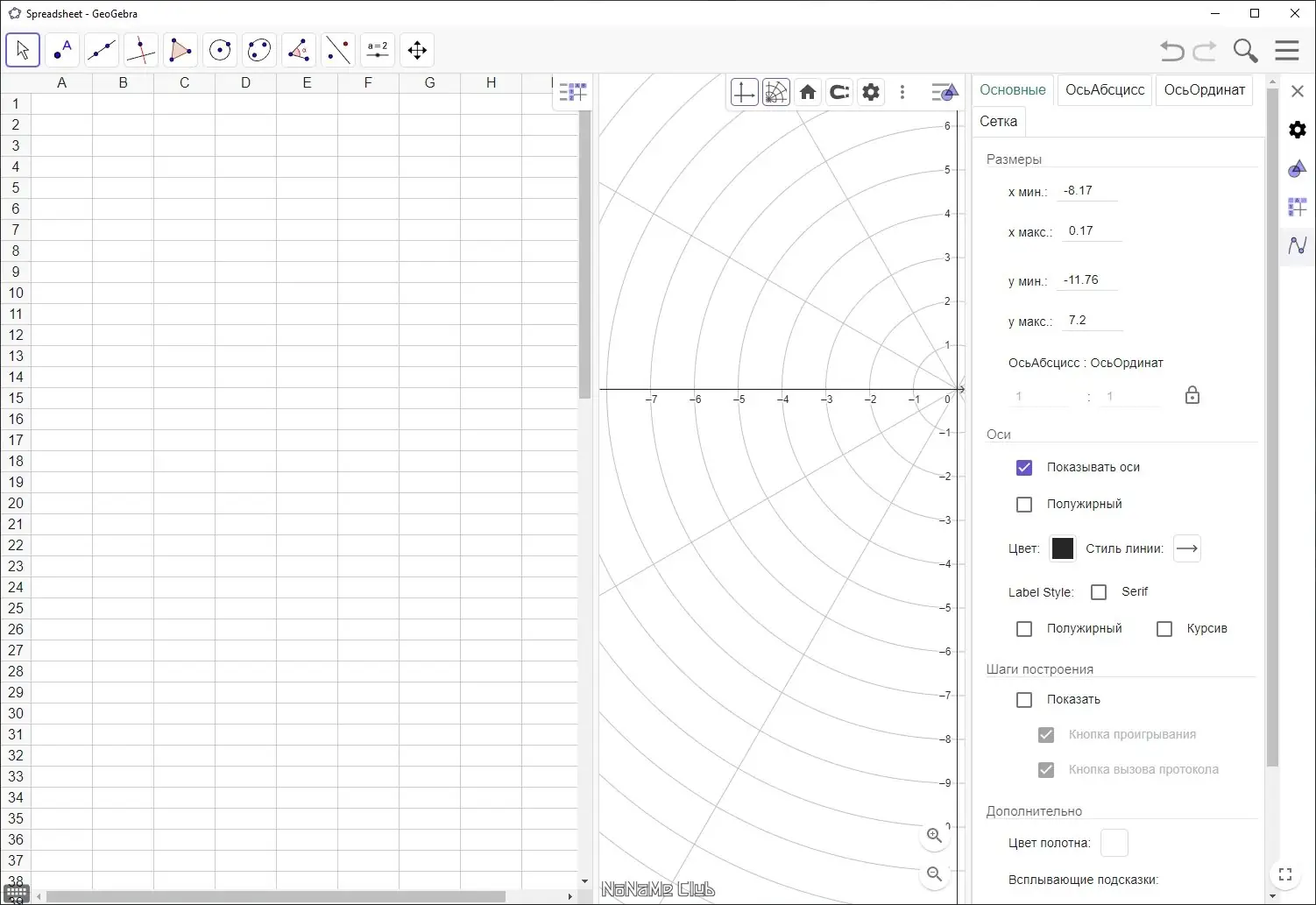Switch to the ОсьАбсцисс tab

[x=1105, y=90]
